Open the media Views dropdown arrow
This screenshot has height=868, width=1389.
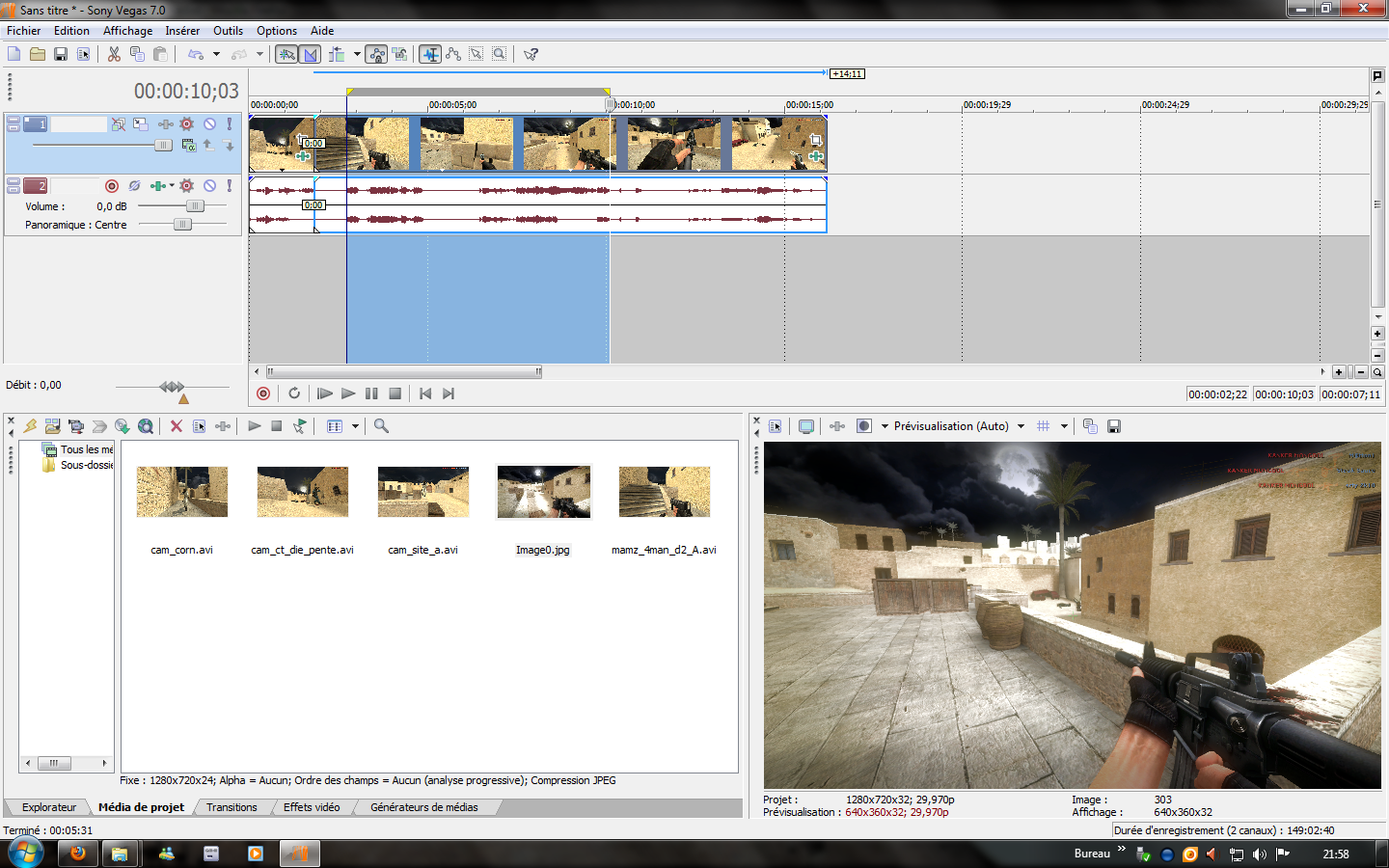click(x=355, y=426)
